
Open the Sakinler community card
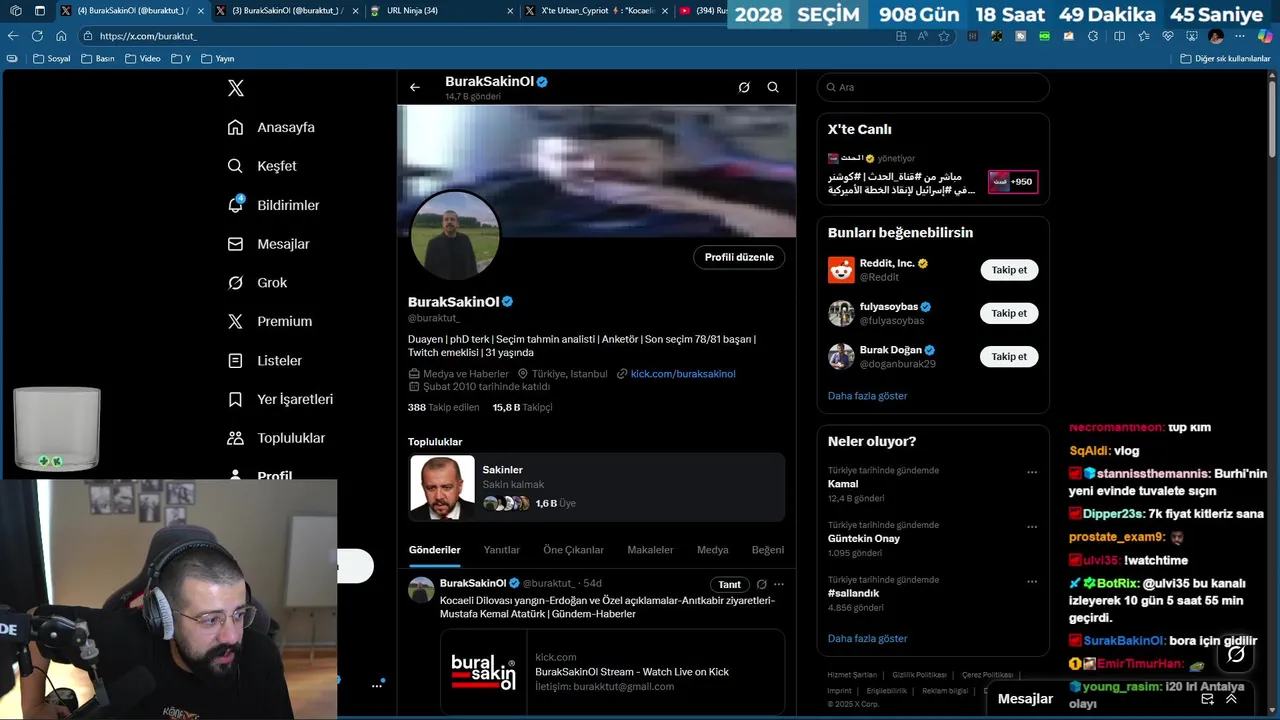pos(596,487)
